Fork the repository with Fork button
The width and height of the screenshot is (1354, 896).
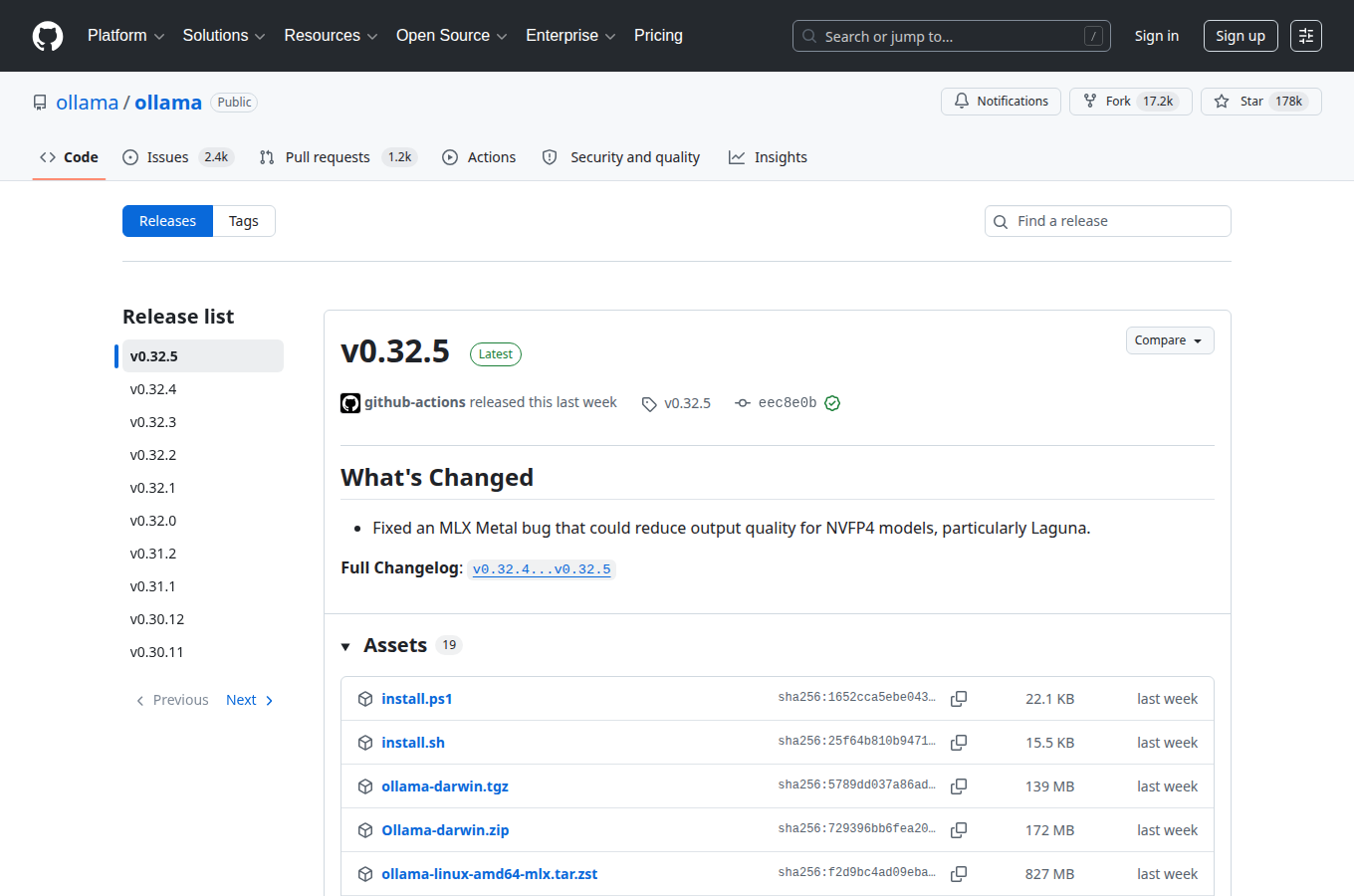[1130, 102]
